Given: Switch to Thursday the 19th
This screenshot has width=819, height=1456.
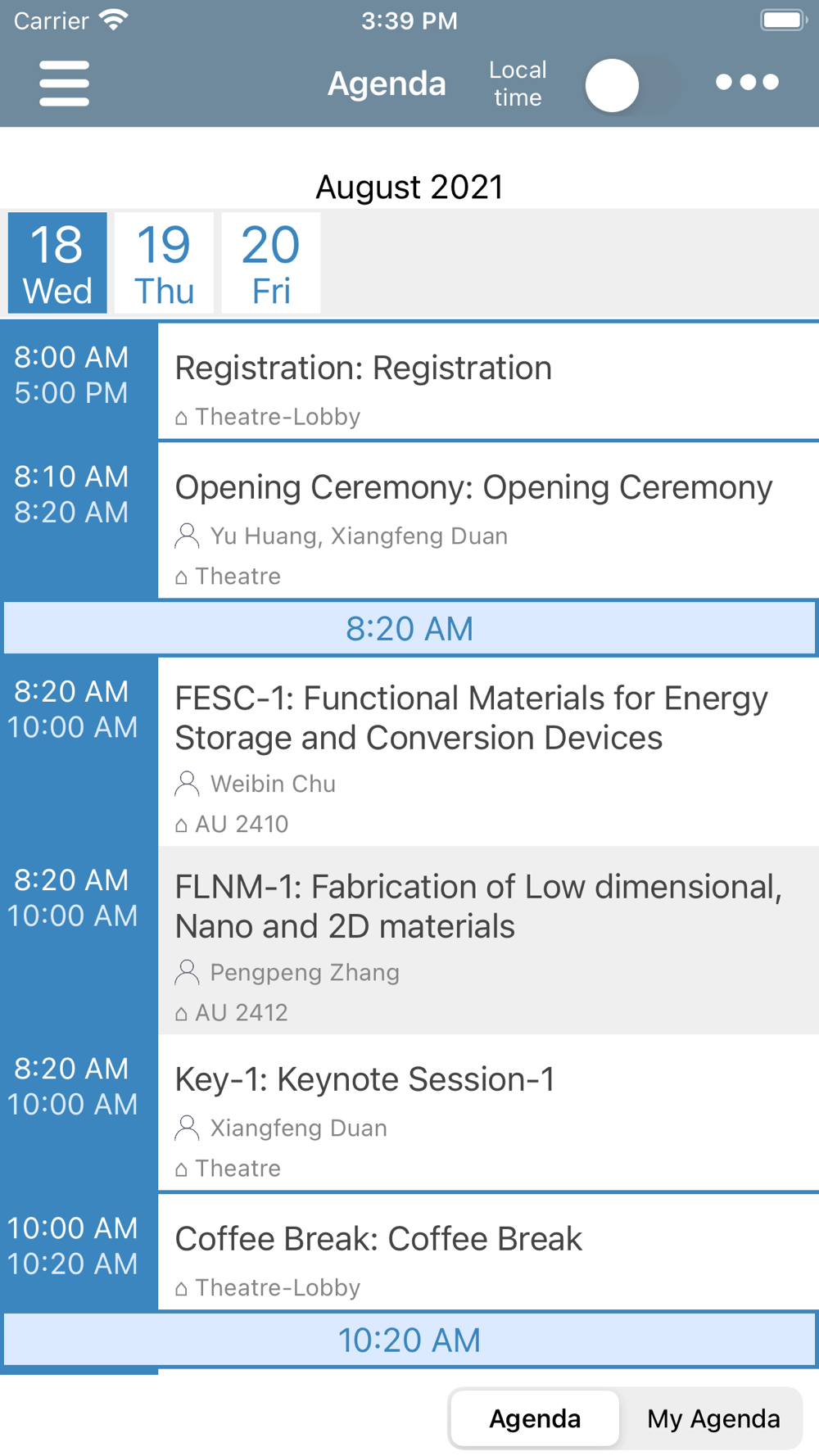Looking at the screenshot, I should click(x=164, y=263).
